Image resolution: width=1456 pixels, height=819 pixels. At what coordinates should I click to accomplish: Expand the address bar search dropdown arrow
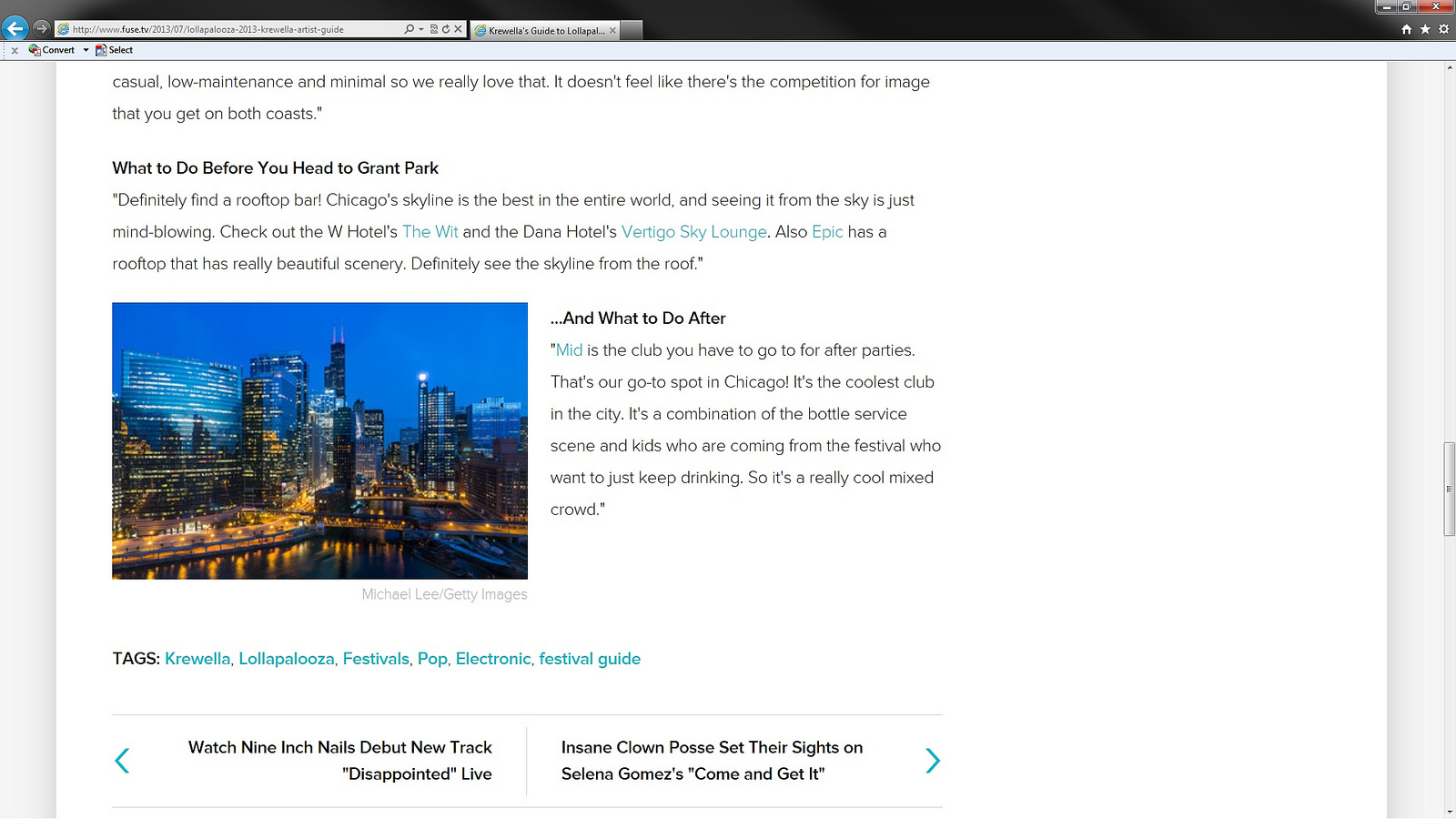point(420,29)
